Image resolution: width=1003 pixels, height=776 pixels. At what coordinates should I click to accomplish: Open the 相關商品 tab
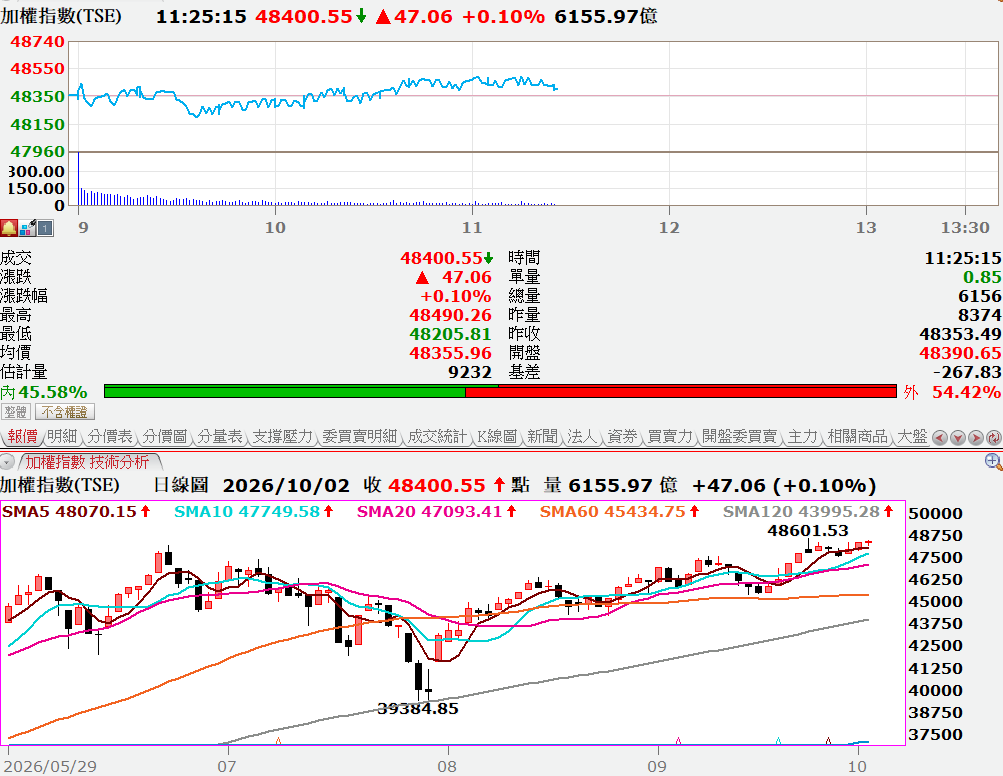858,436
